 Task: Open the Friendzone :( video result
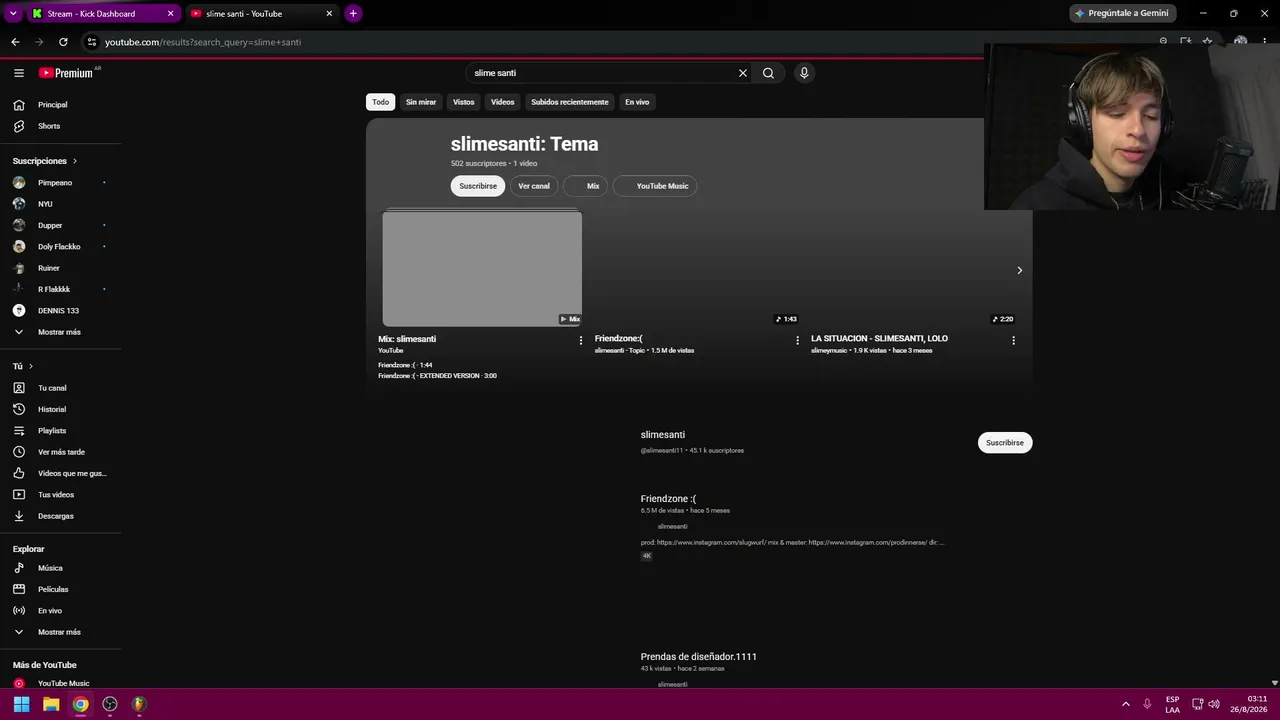(x=668, y=499)
